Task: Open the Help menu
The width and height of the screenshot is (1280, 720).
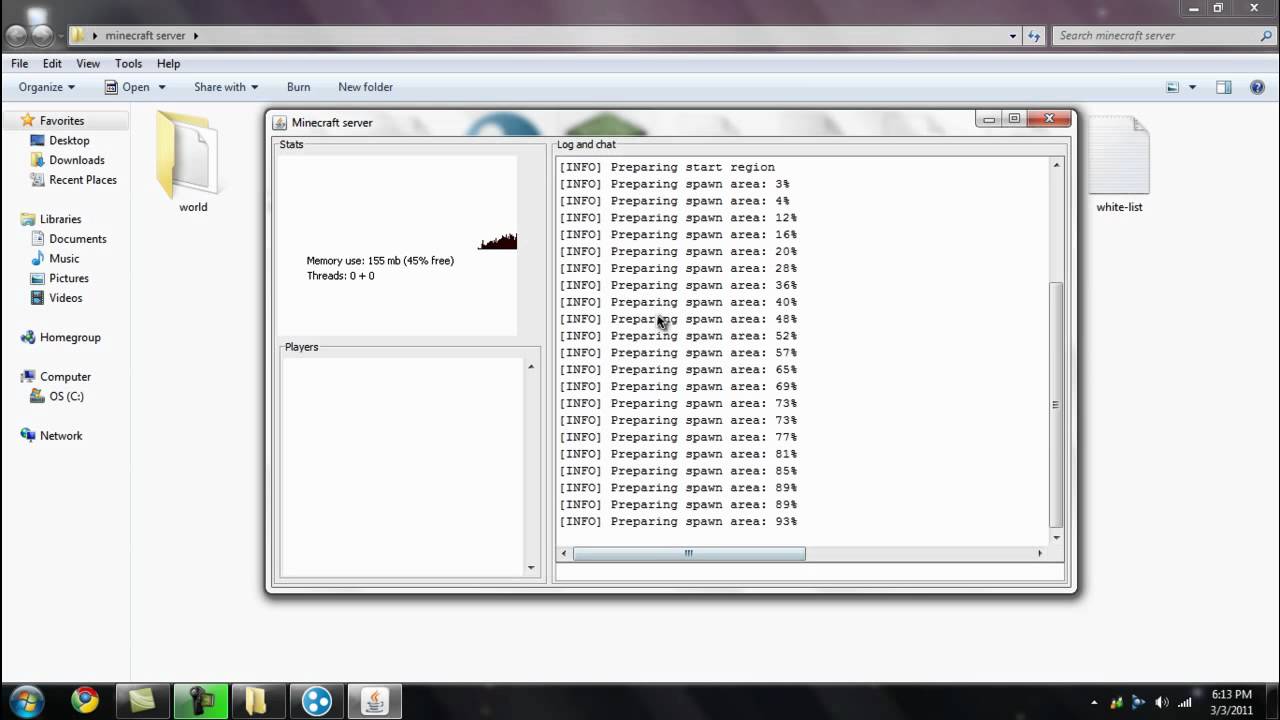Action: tap(168, 63)
